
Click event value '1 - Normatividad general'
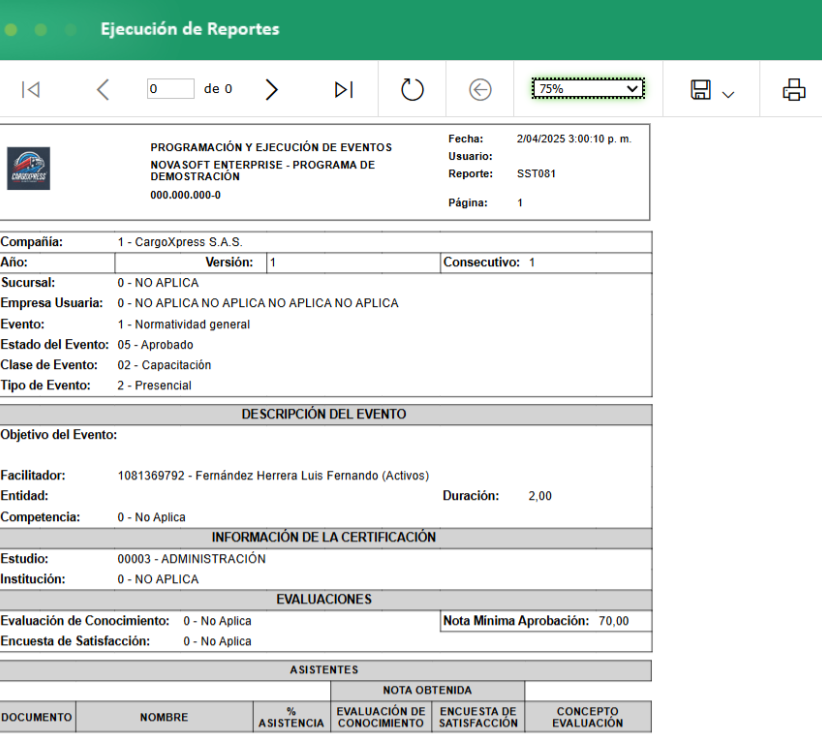pos(183,324)
